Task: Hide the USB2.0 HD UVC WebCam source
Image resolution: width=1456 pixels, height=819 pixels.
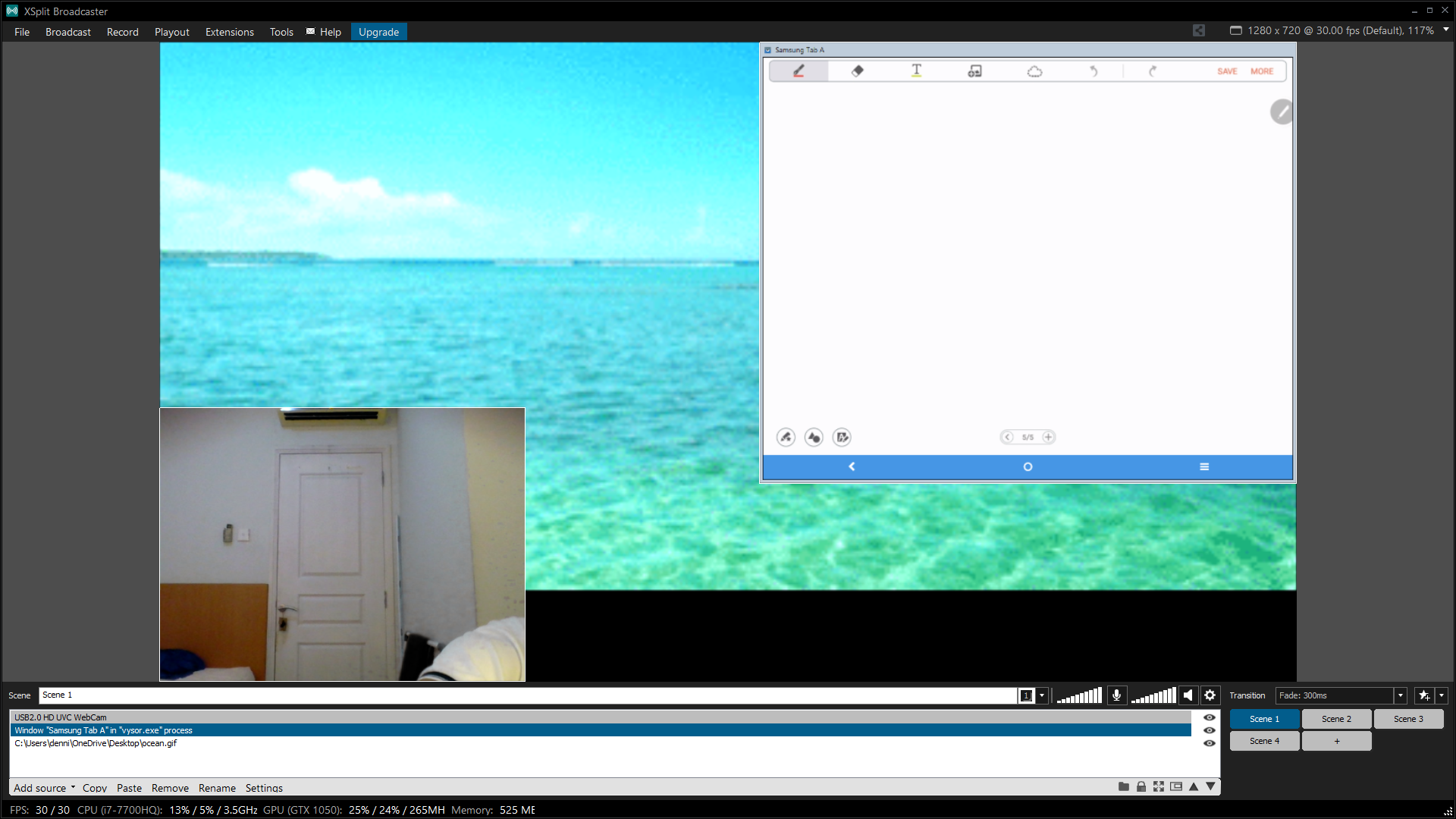Action: pos(1210,717)
